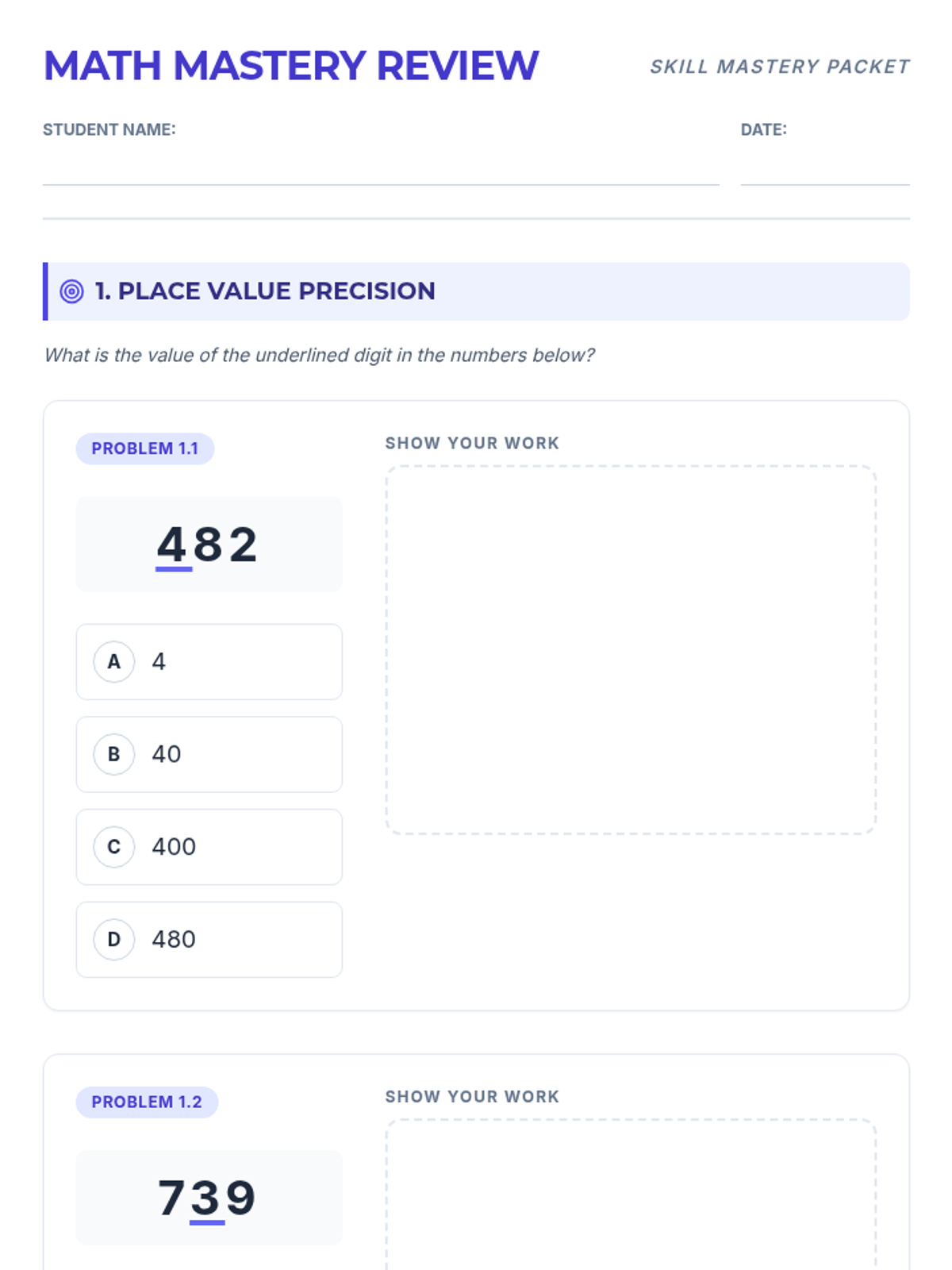Click the target icon in section header
This screenshot has width=952, height=1270.
point(71,291)
